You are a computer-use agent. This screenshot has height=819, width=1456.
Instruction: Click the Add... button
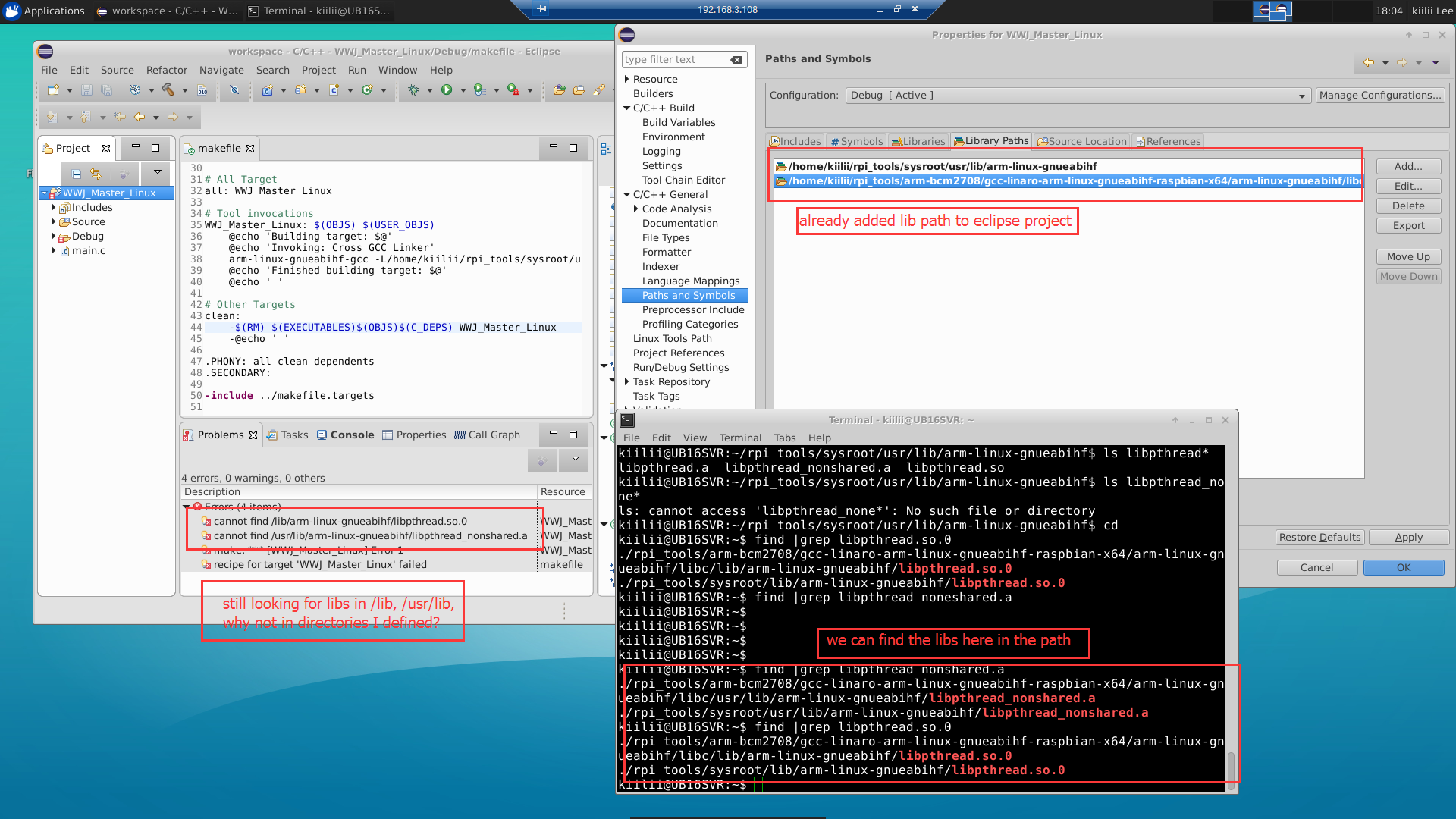(1408, 167)
